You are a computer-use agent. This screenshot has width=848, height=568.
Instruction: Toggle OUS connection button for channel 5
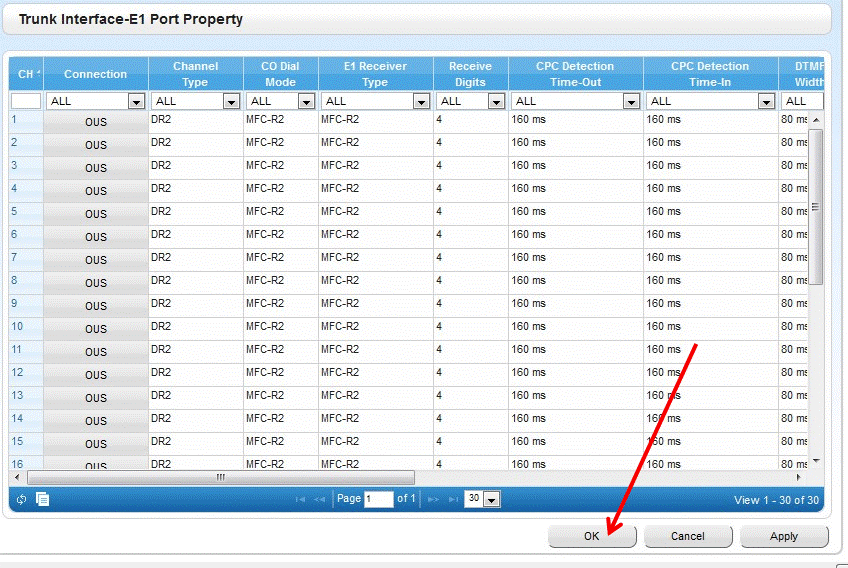(x=96, y=214)
